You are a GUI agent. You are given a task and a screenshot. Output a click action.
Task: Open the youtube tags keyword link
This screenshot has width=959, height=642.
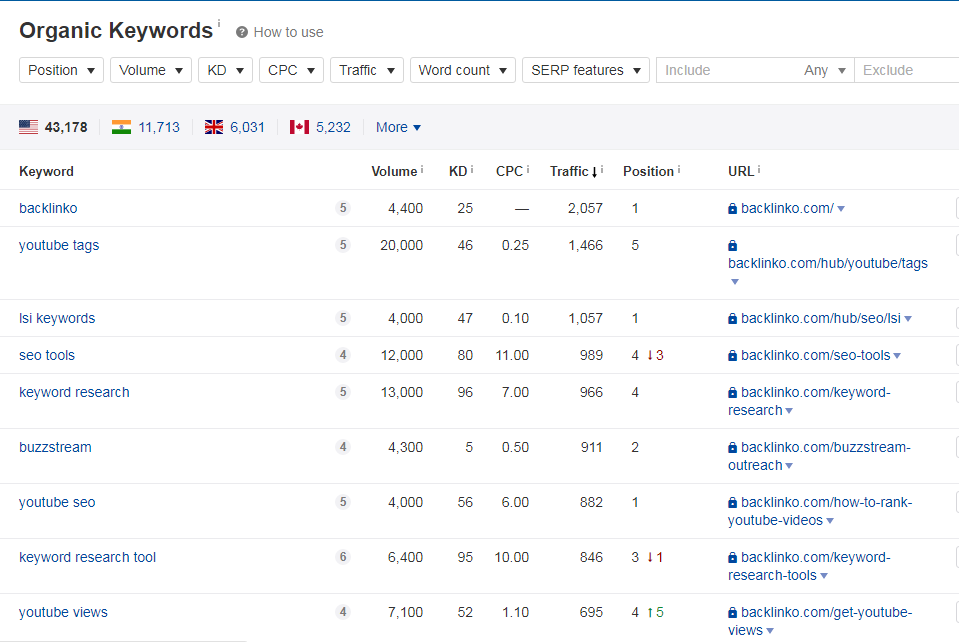[59, 245]
